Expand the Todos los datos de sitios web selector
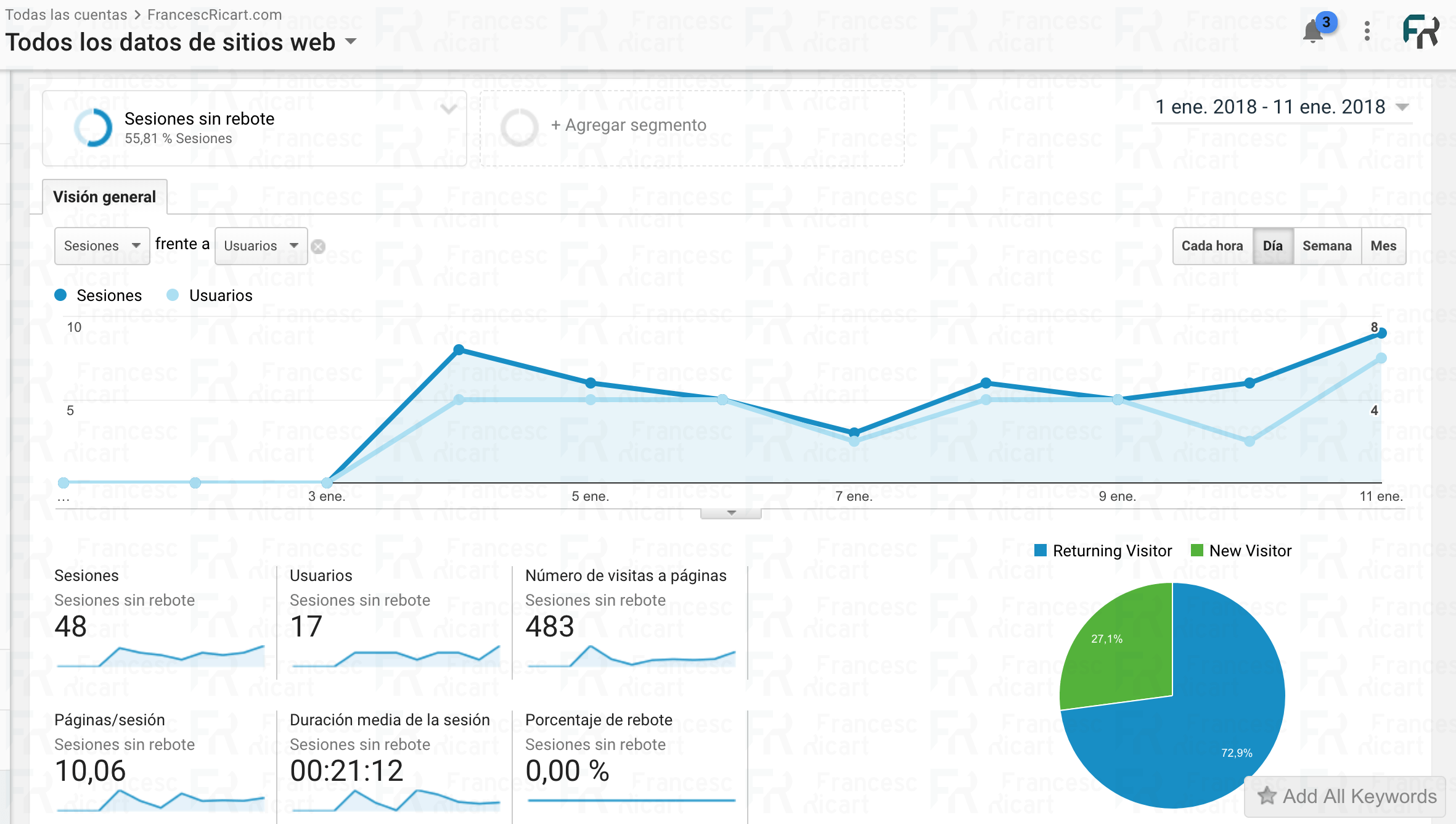1456x824 pixels. tap(350, 43)
